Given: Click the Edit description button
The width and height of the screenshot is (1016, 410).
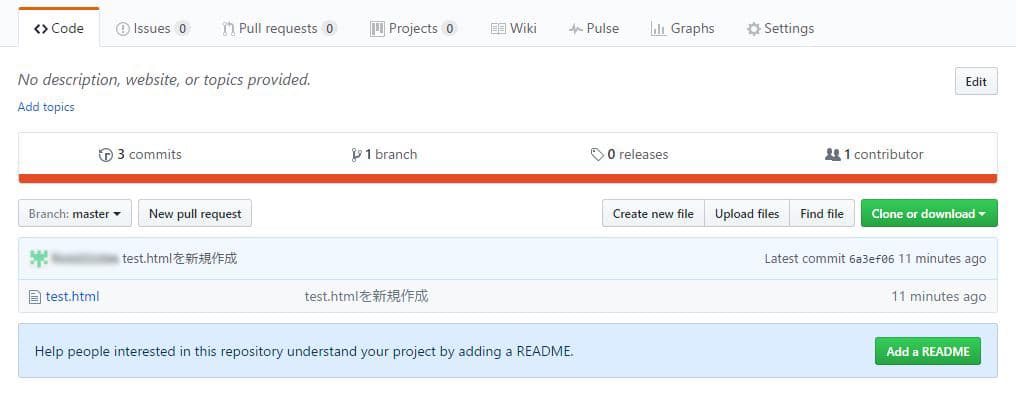Looking at the screenshot, I should click(976, 82).
